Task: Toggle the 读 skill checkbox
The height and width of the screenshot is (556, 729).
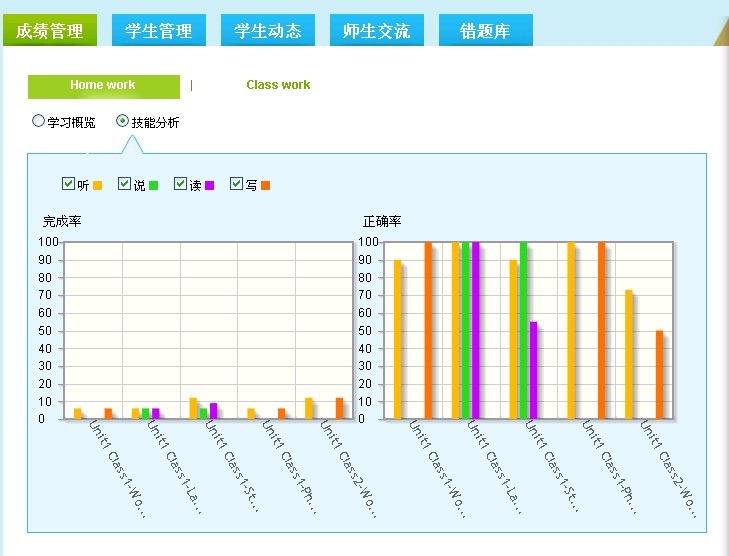Action: pos(181,184)
